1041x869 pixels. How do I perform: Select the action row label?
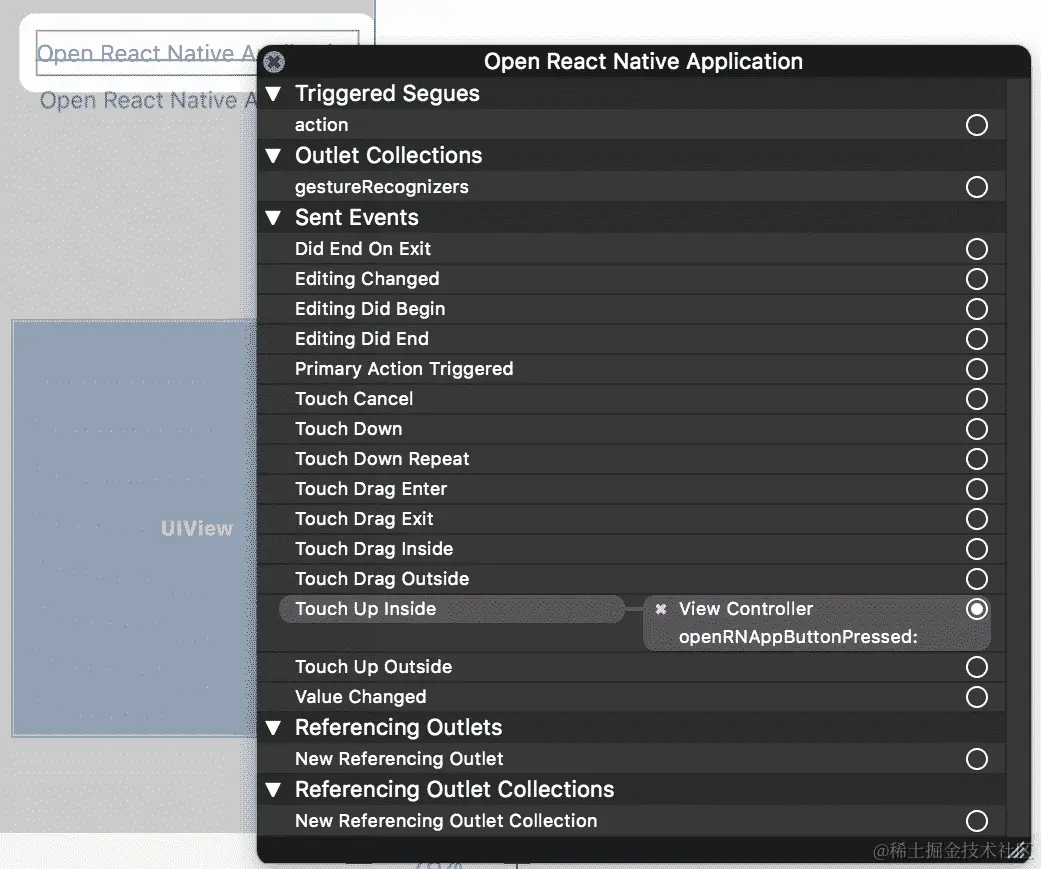coord(321,125)
